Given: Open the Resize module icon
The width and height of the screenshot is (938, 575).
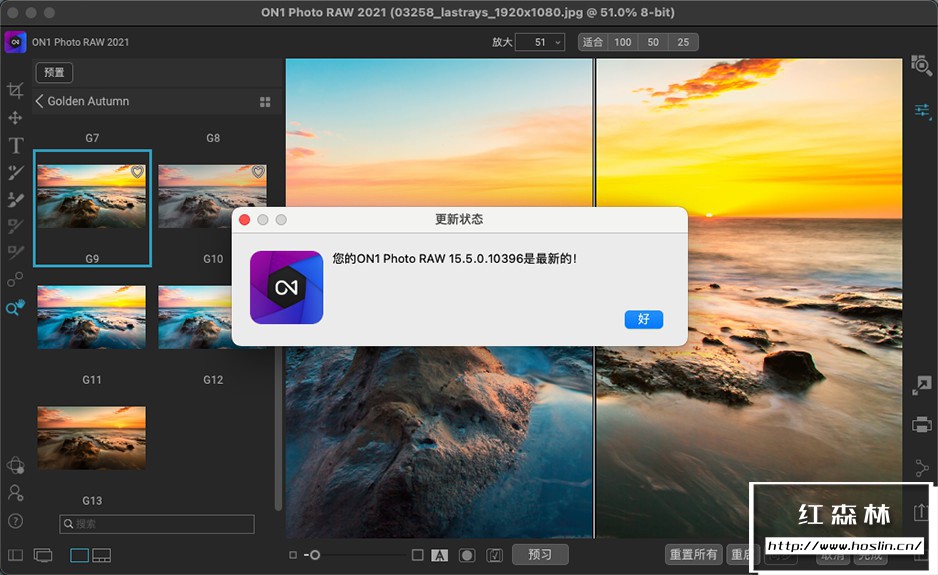Looking at the screenshot, I should [x=921, y=385].
